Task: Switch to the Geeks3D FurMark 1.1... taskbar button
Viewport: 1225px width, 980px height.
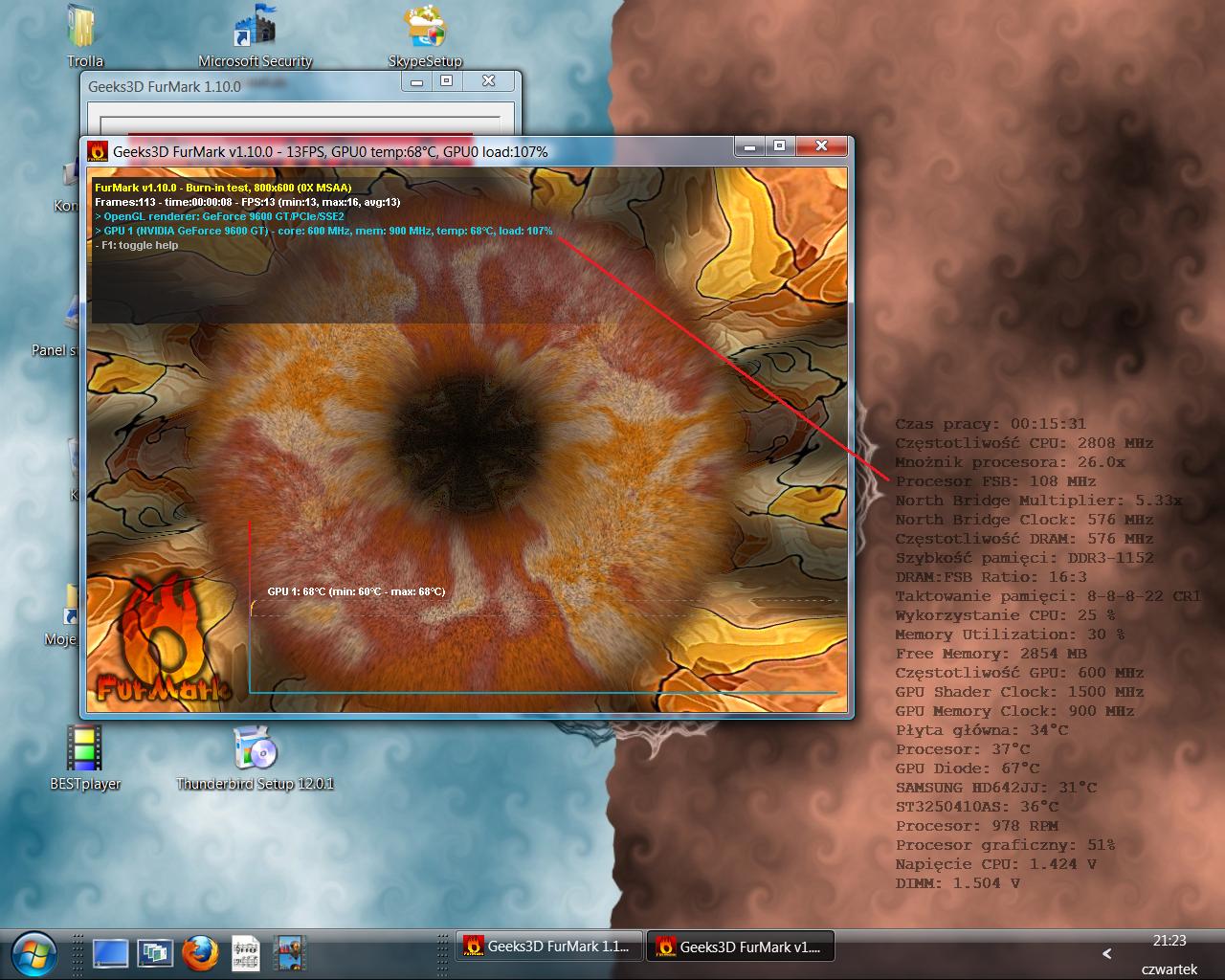Action: tap(548, 947)
